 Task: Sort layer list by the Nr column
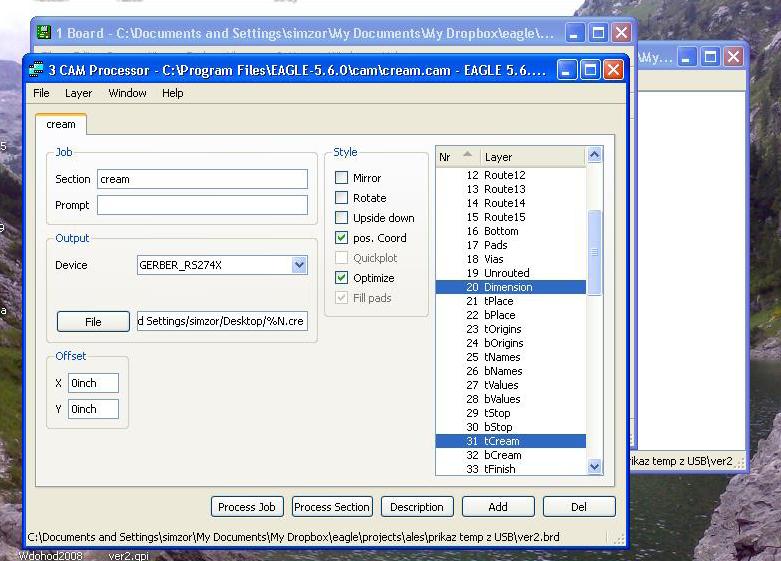coord(457,156)
